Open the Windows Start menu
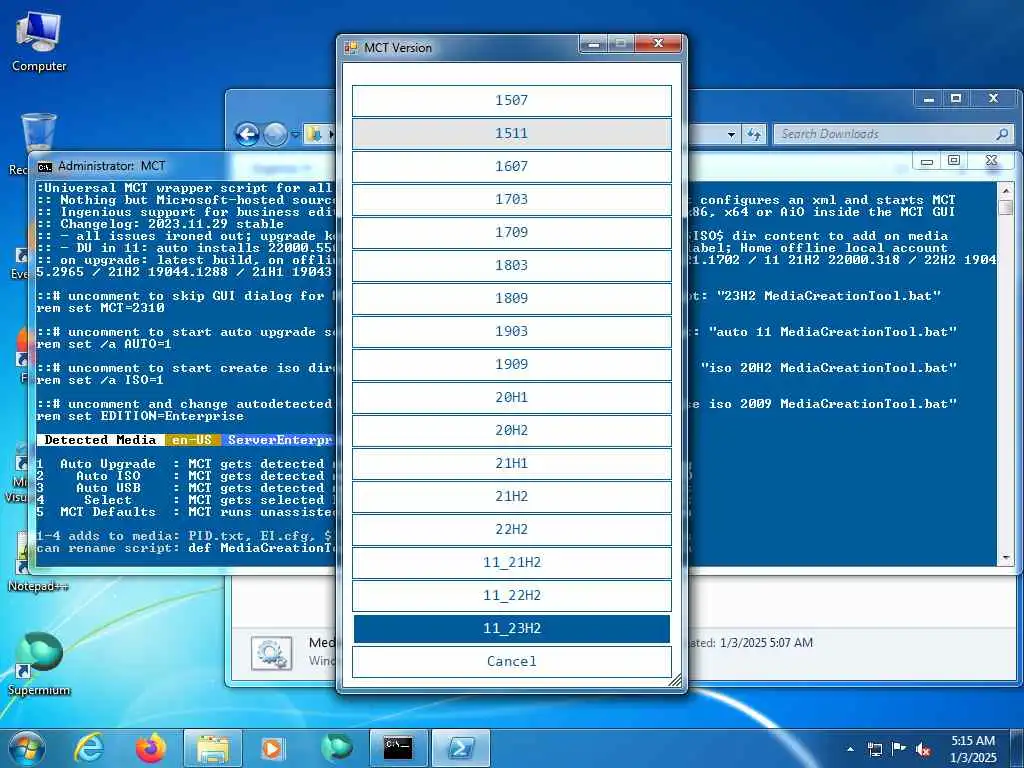This screenshot has width=1024, height=768. pyautogui.click(x=26, y=748)
